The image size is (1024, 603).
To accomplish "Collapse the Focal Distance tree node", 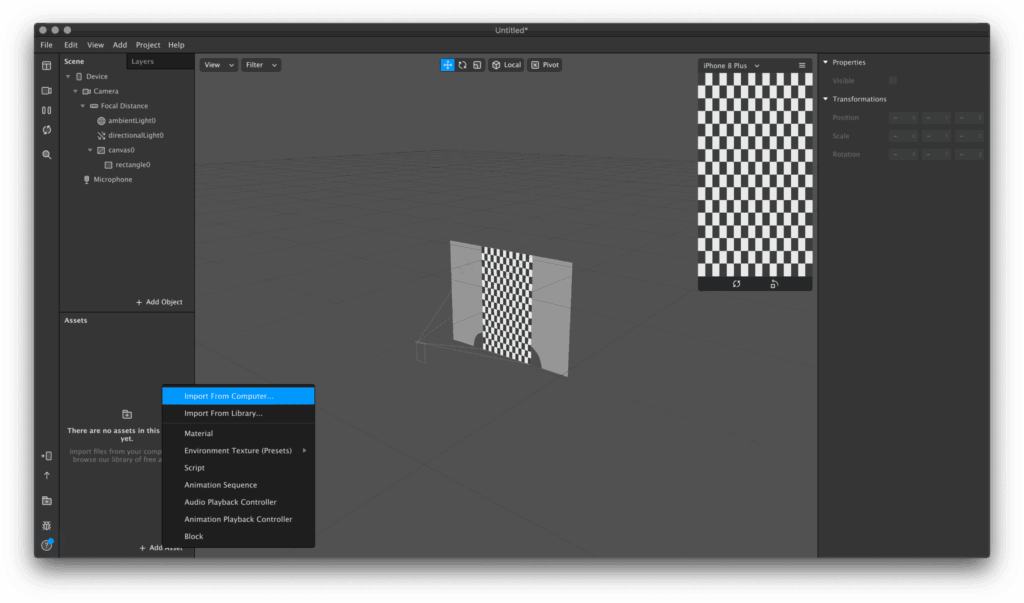I will (x=83, y=106).
